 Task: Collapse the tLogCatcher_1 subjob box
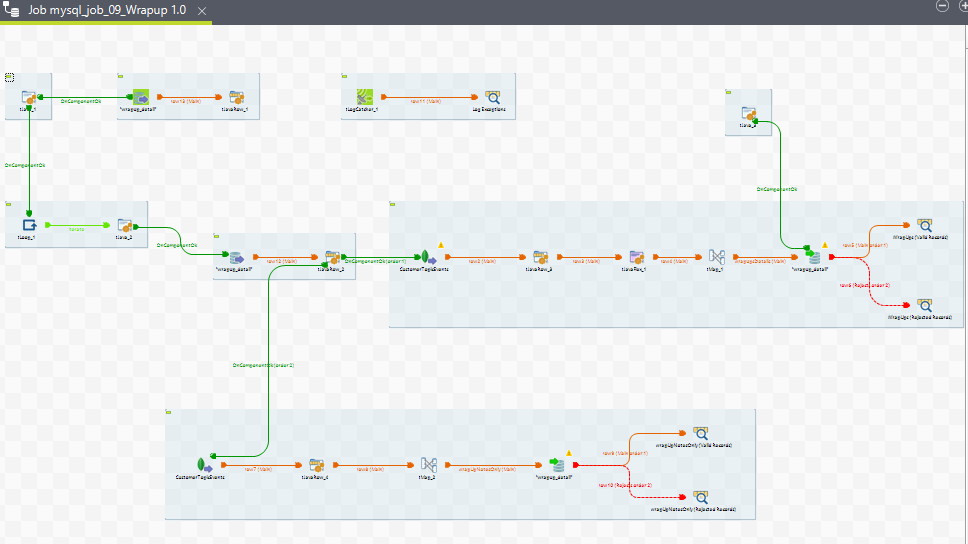click(x=344, y=76)
